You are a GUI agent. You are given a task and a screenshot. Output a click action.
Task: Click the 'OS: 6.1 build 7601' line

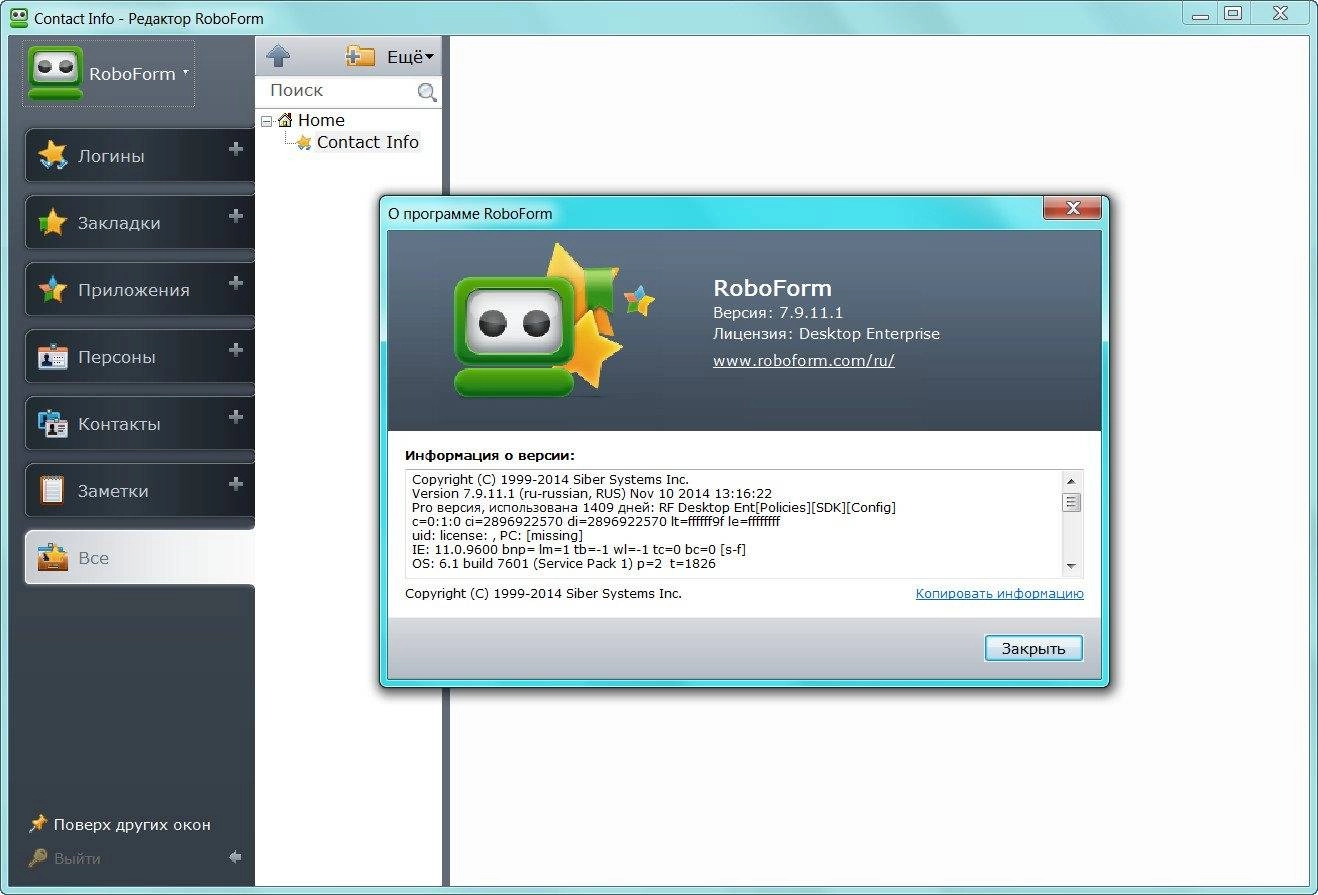(564, 564)
